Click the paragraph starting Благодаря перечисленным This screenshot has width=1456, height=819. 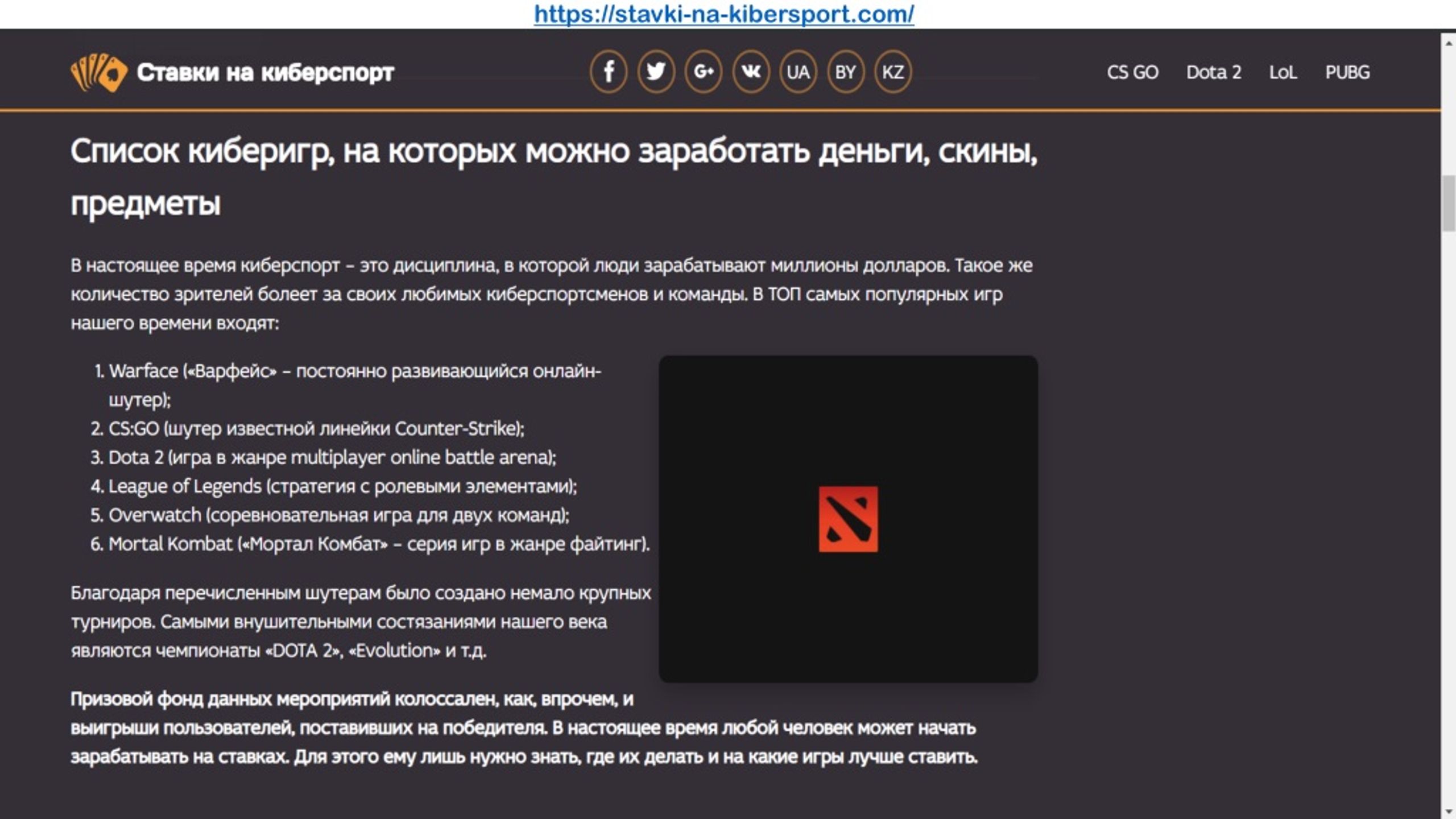(361, 622)
